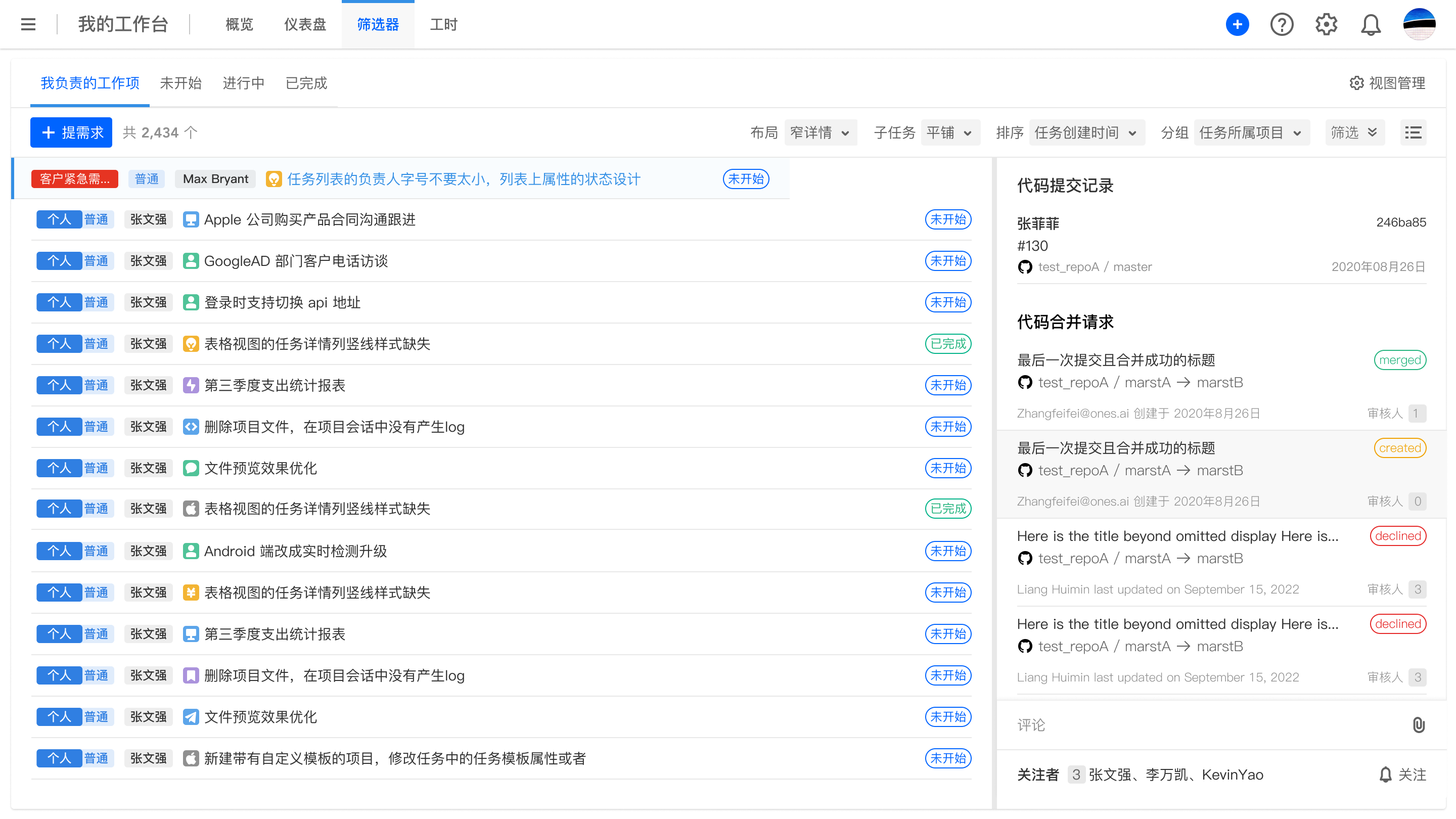Click commit reference #130

[x=1032, y=246]
